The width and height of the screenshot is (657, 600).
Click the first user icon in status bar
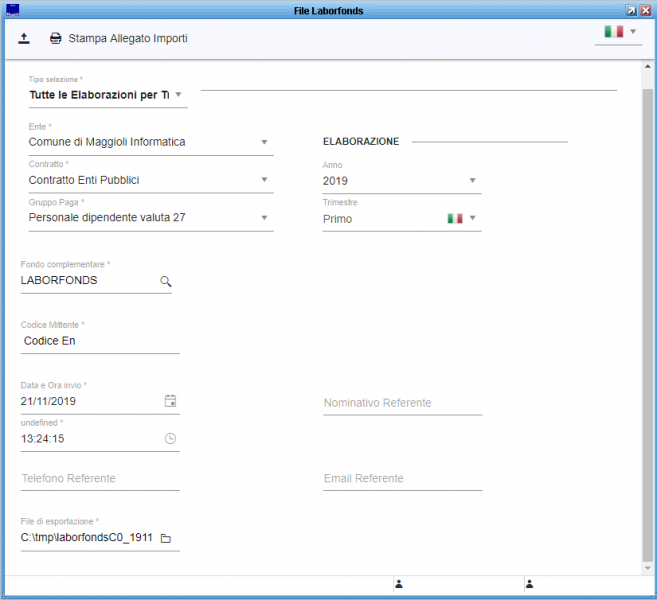[398, 583]
